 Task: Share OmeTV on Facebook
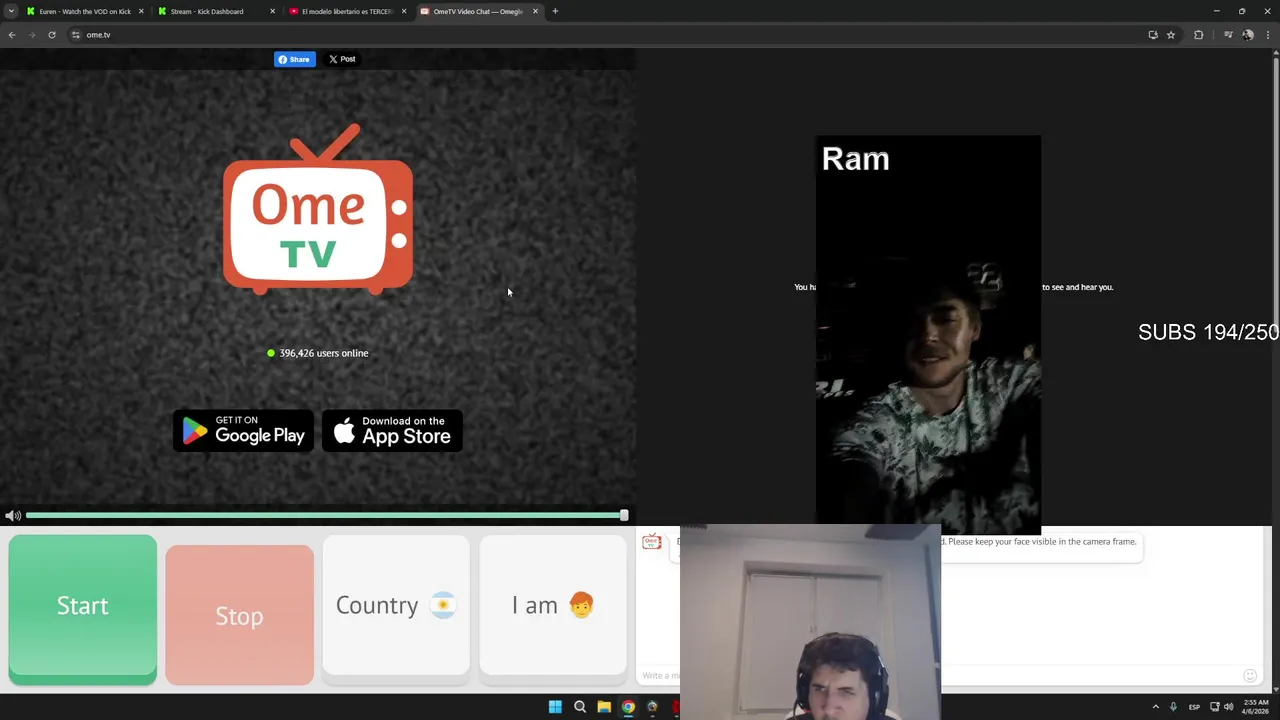pos(295,59)
